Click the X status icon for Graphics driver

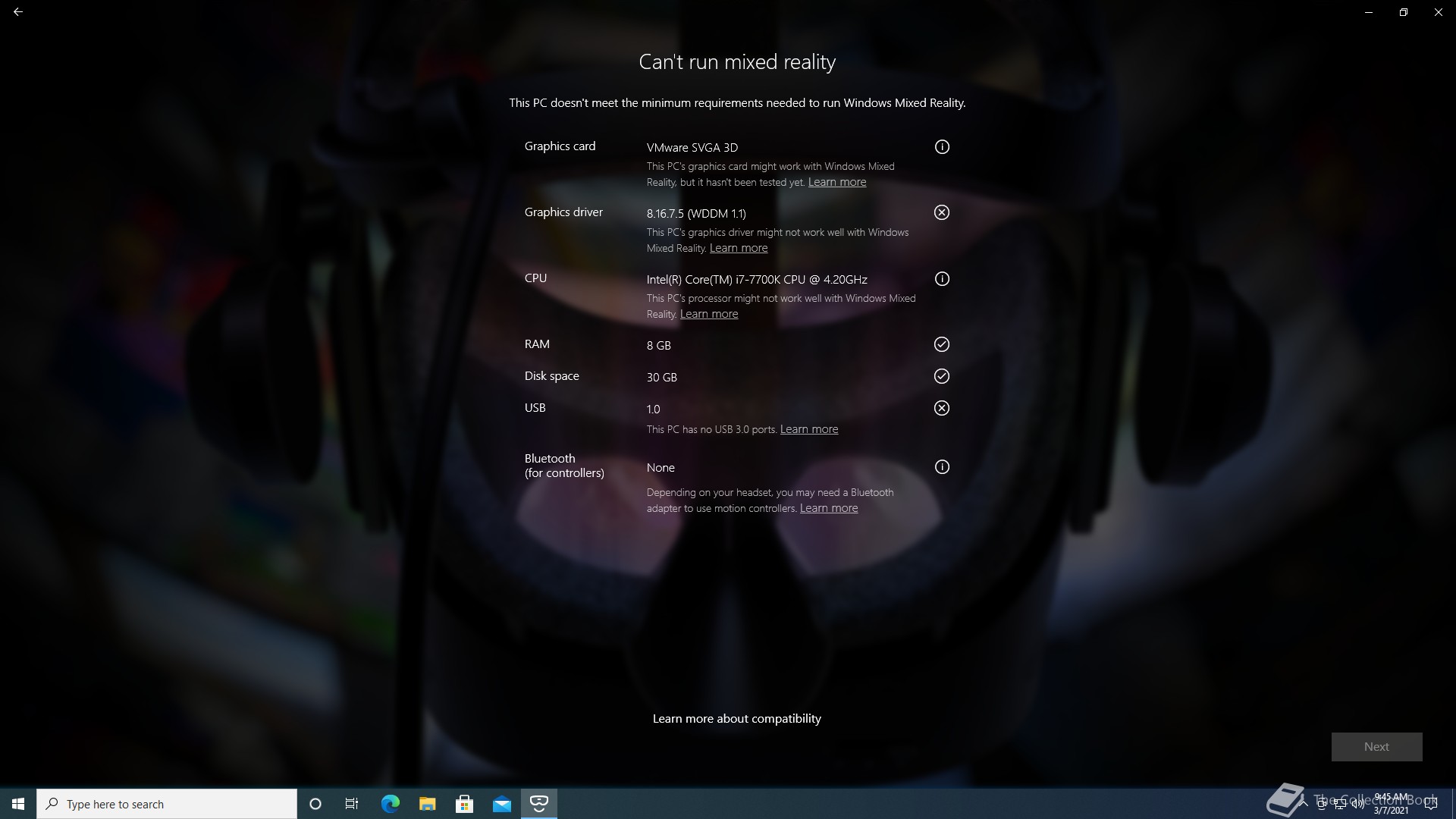pyautogui.click(x=942, y=212)
